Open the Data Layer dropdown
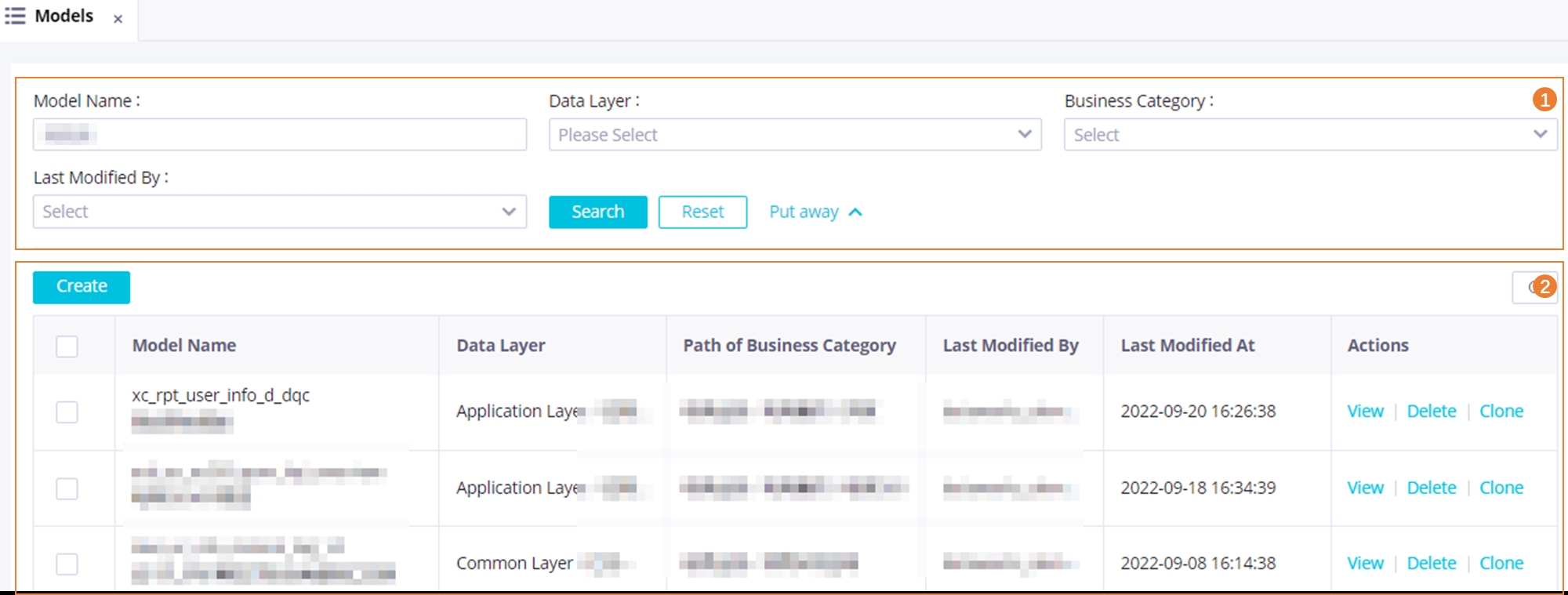 (x=795, y=135)
